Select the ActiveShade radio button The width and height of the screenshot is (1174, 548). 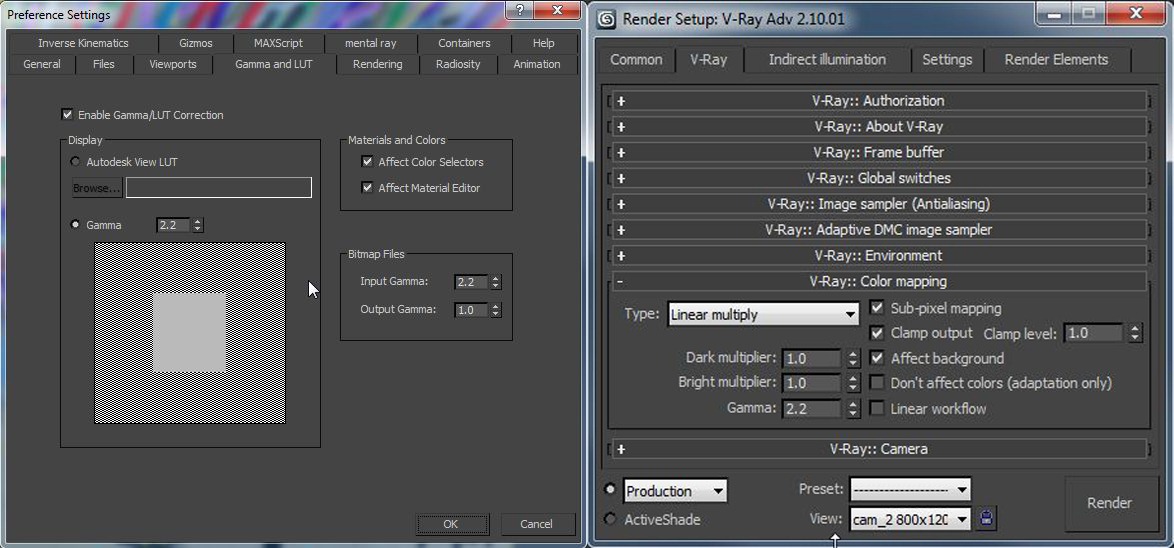coord(610,519)
